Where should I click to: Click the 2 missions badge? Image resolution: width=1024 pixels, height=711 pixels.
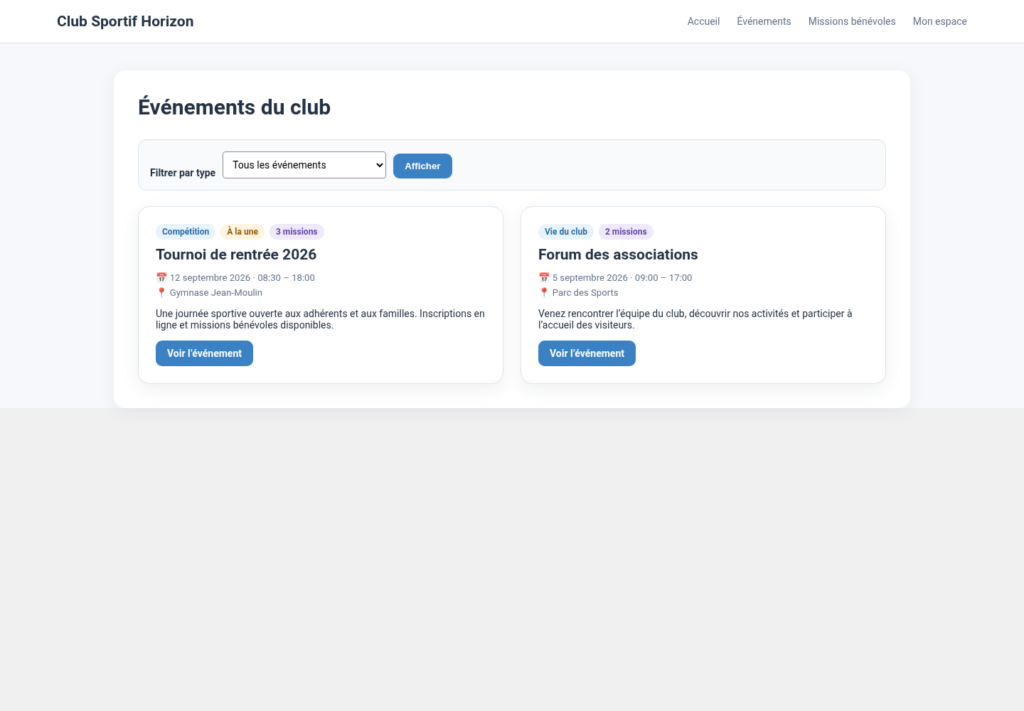click(626, 232)
